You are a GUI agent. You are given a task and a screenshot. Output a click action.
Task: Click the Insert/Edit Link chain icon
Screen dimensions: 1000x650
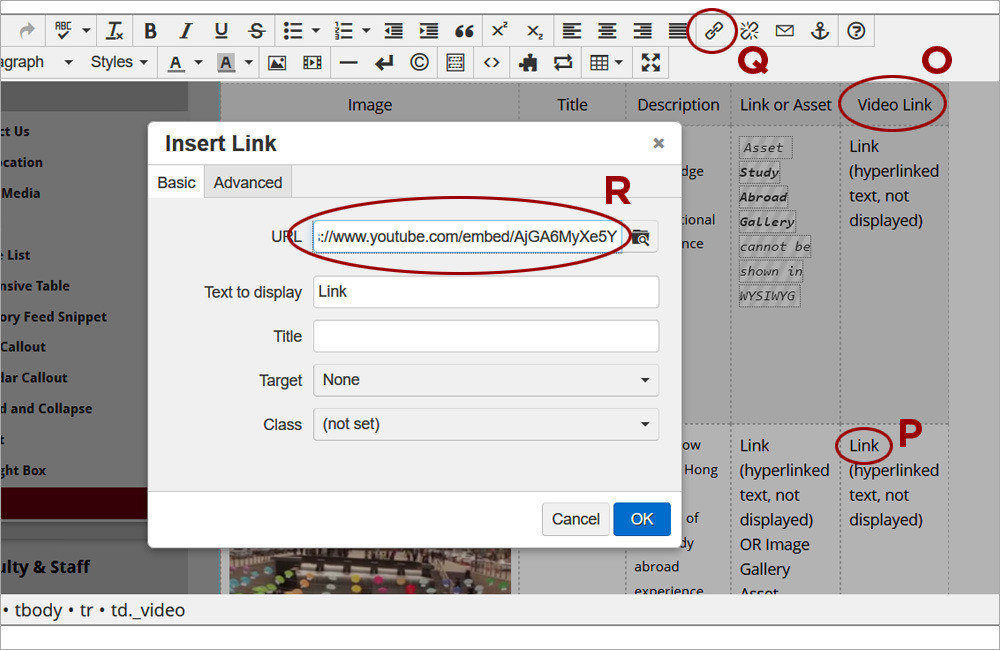coord(714,31)
